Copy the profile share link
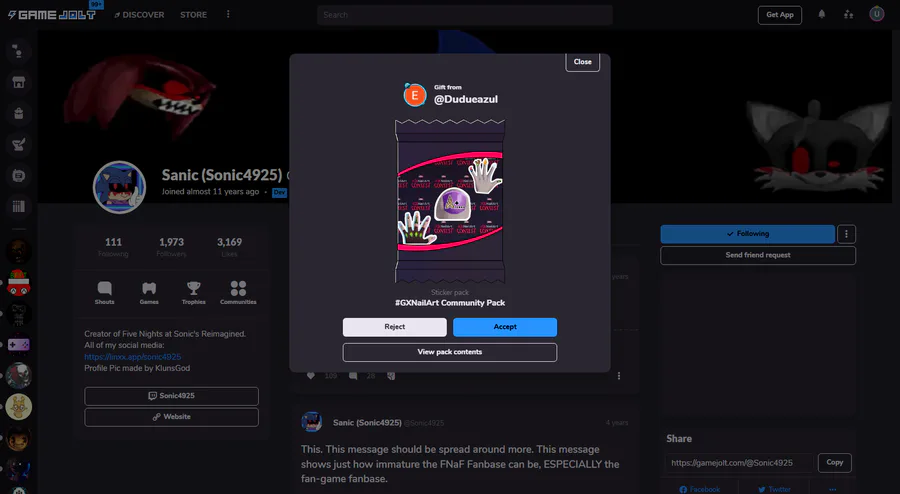This screenshot has height=494, width=900. pos(835,463)
